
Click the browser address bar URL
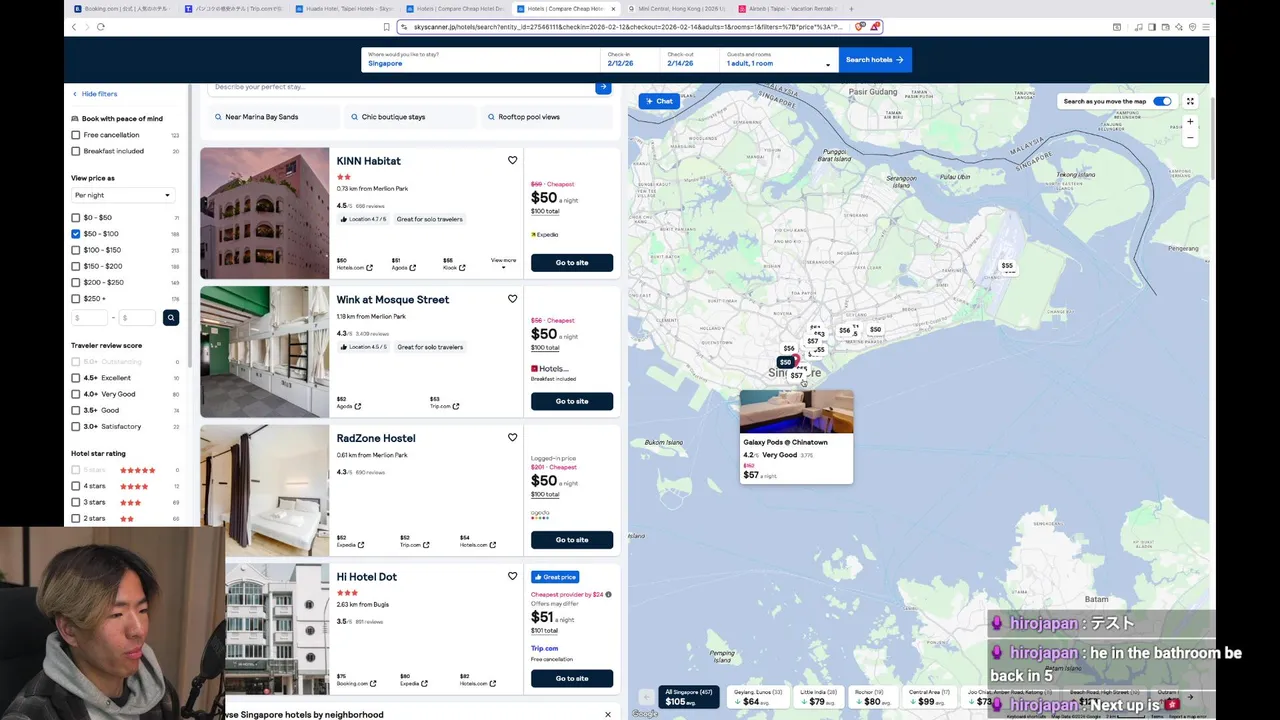pos(628,27)
